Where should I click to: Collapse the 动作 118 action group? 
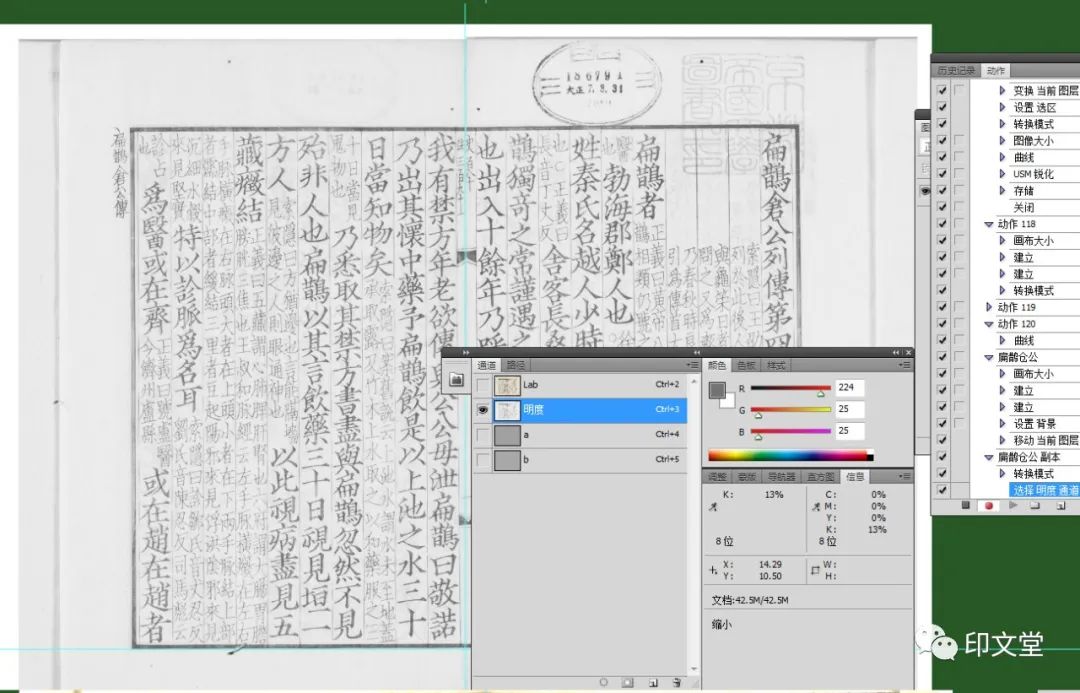pyautogui.click(x=988, y=223)
